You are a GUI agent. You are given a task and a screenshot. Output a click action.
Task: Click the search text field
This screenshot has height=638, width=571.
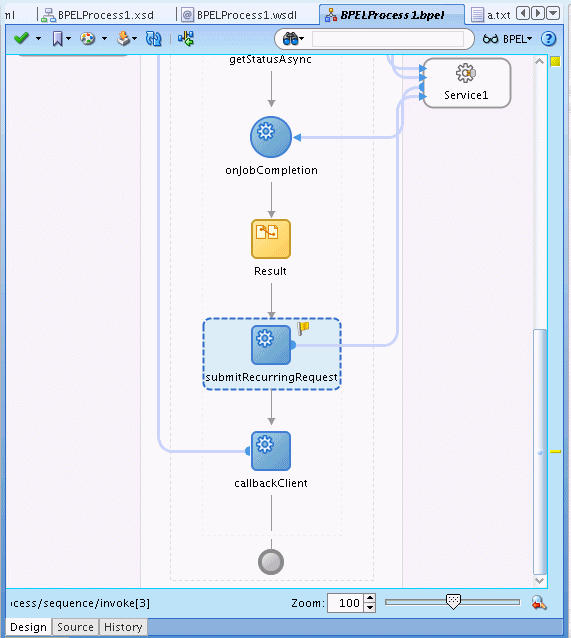(388, 39)
